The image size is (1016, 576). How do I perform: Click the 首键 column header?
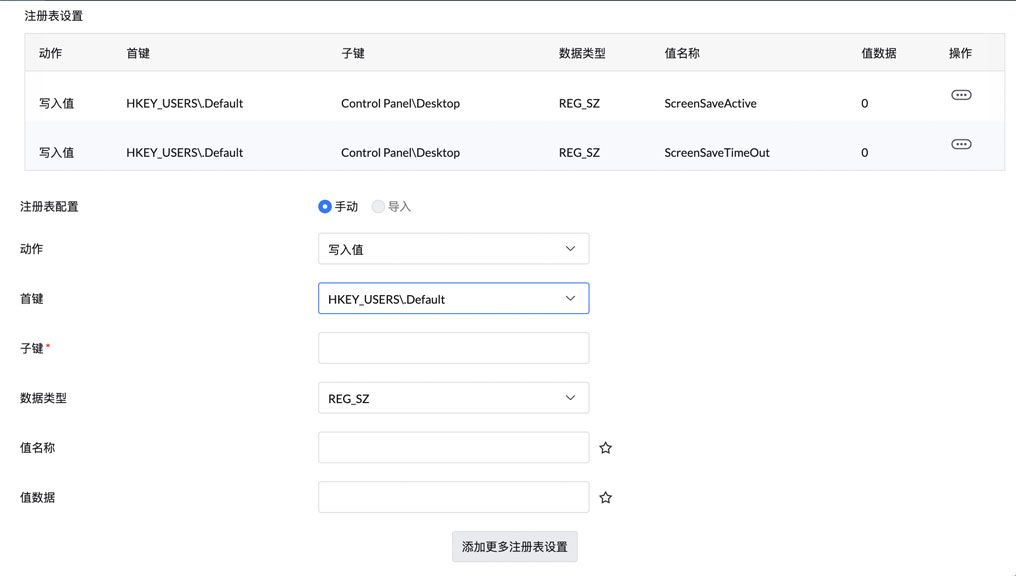tap(138, 53)
